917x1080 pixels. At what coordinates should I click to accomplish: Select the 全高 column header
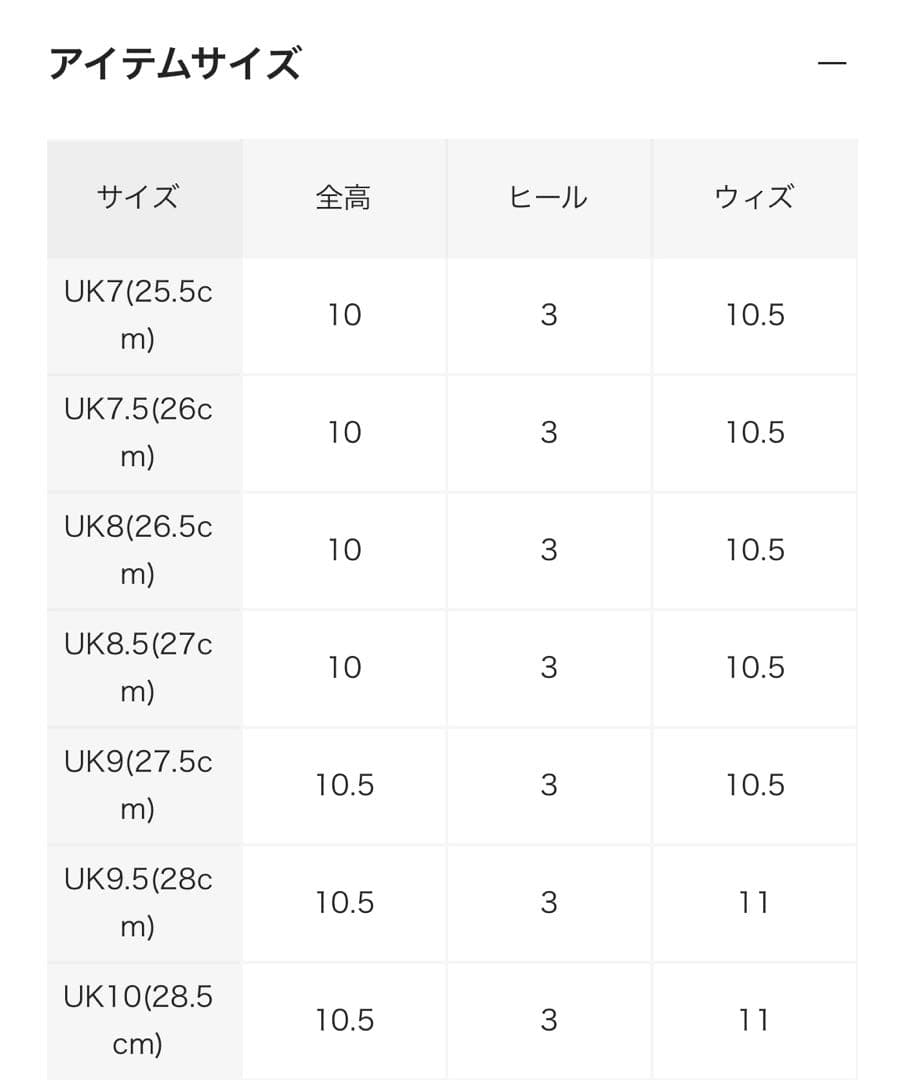tap(342, 197)
